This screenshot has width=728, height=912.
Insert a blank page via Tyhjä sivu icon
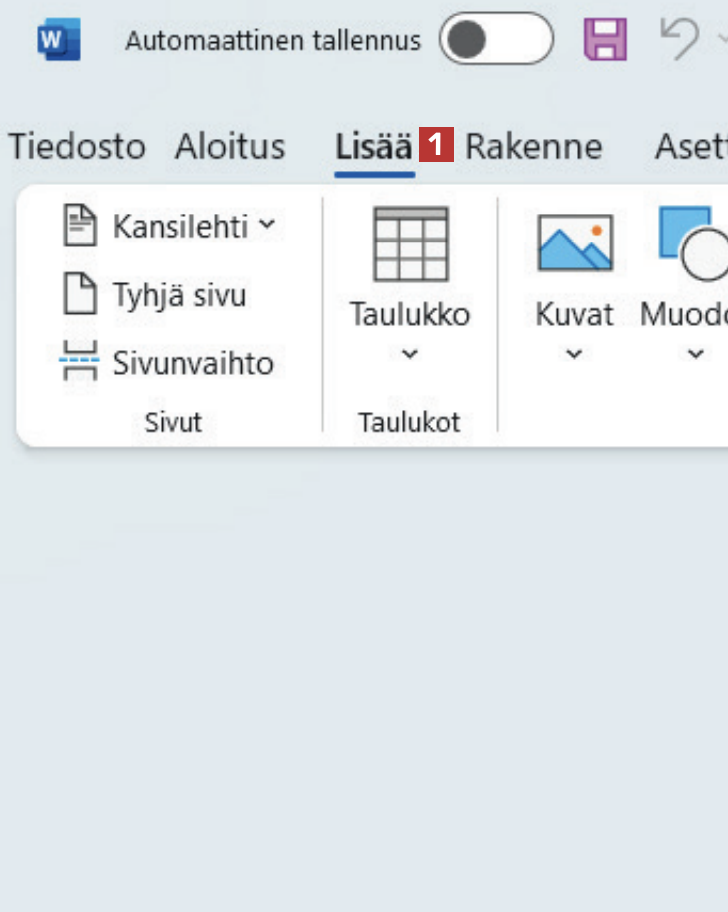coord(80,294)
